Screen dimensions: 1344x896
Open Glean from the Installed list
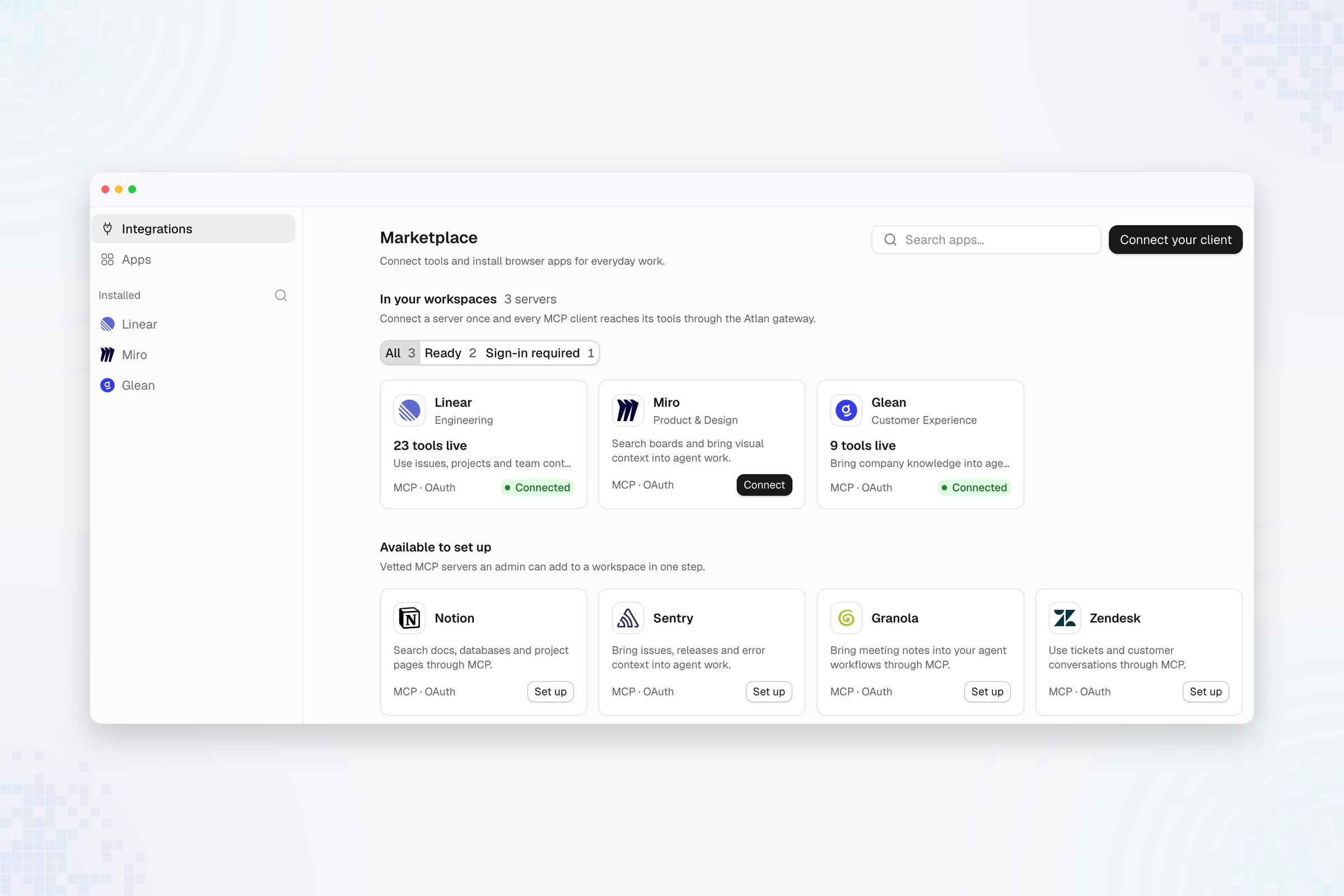click(193, 385)
